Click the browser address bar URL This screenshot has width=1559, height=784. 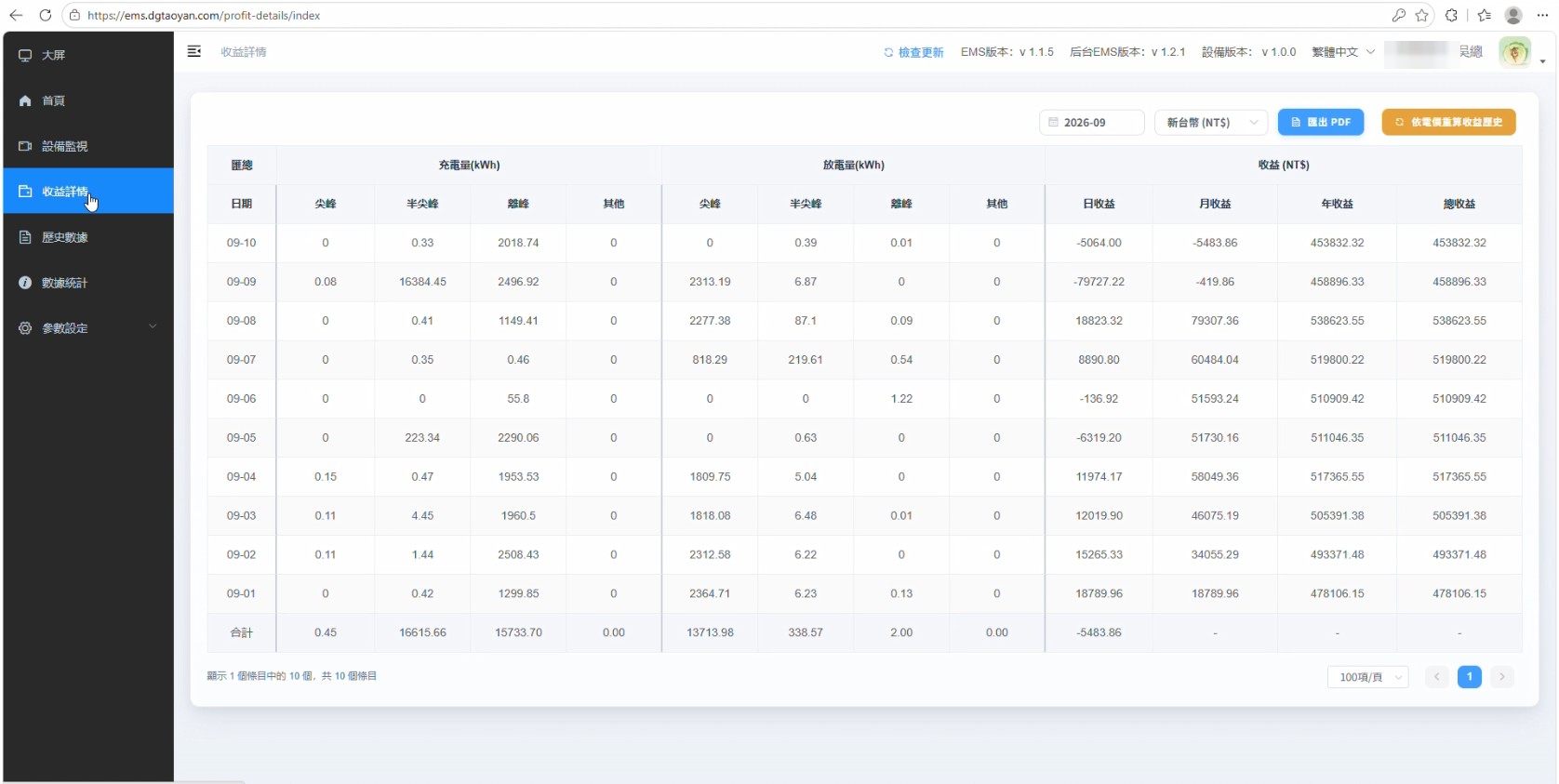pyautogui.click(x=204, y=16)
